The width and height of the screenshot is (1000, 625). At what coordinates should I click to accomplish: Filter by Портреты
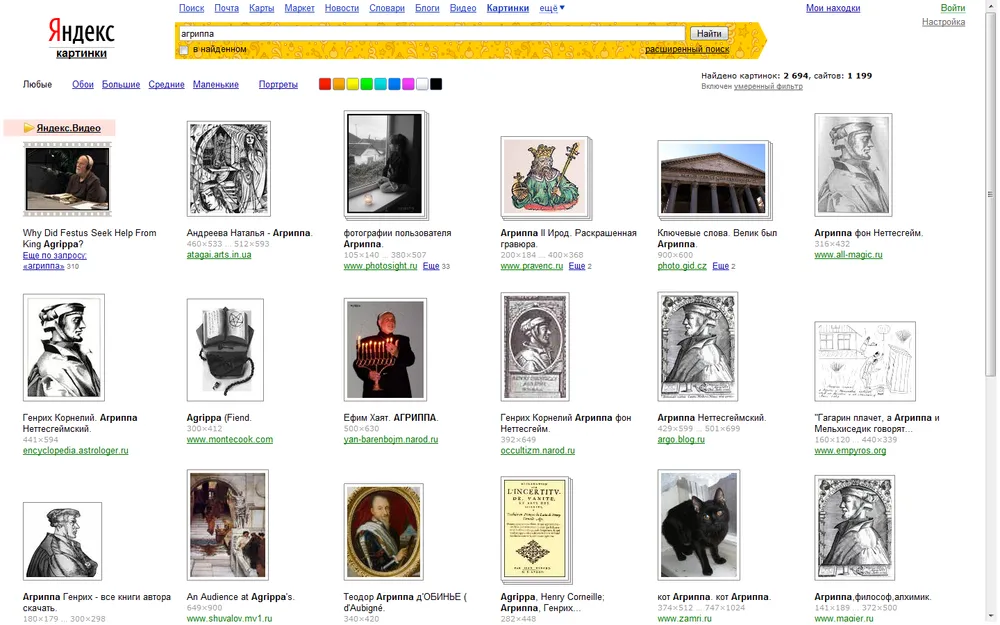(x=278, y=84)
